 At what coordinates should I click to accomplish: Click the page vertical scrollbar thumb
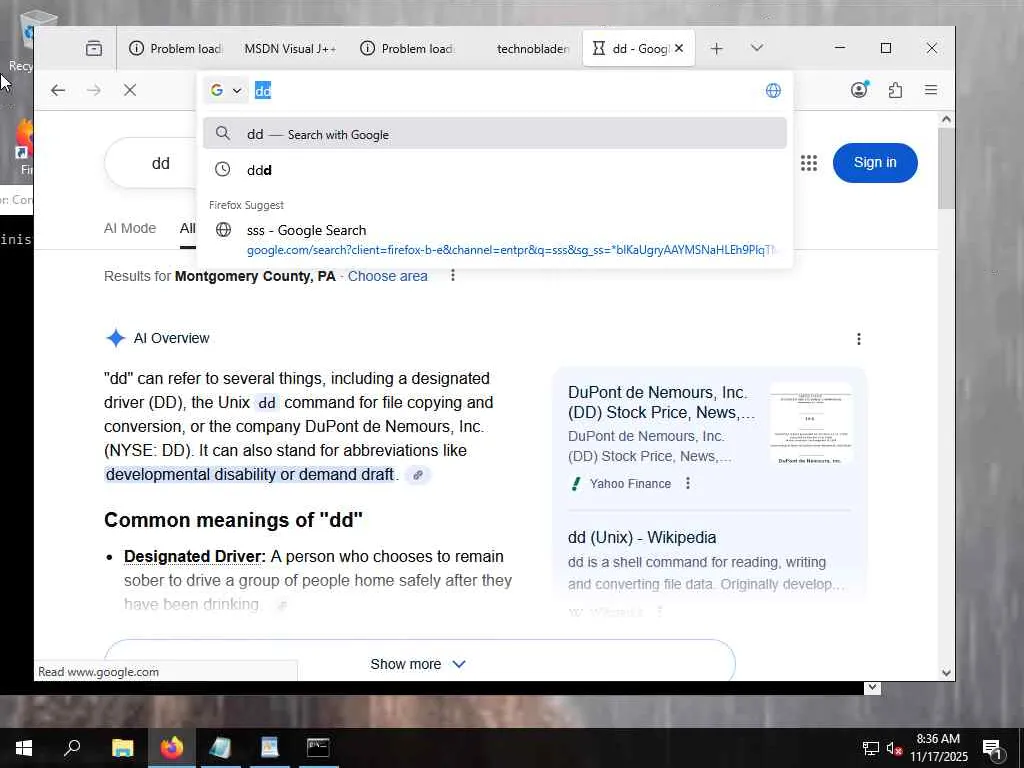coord(946,168)
